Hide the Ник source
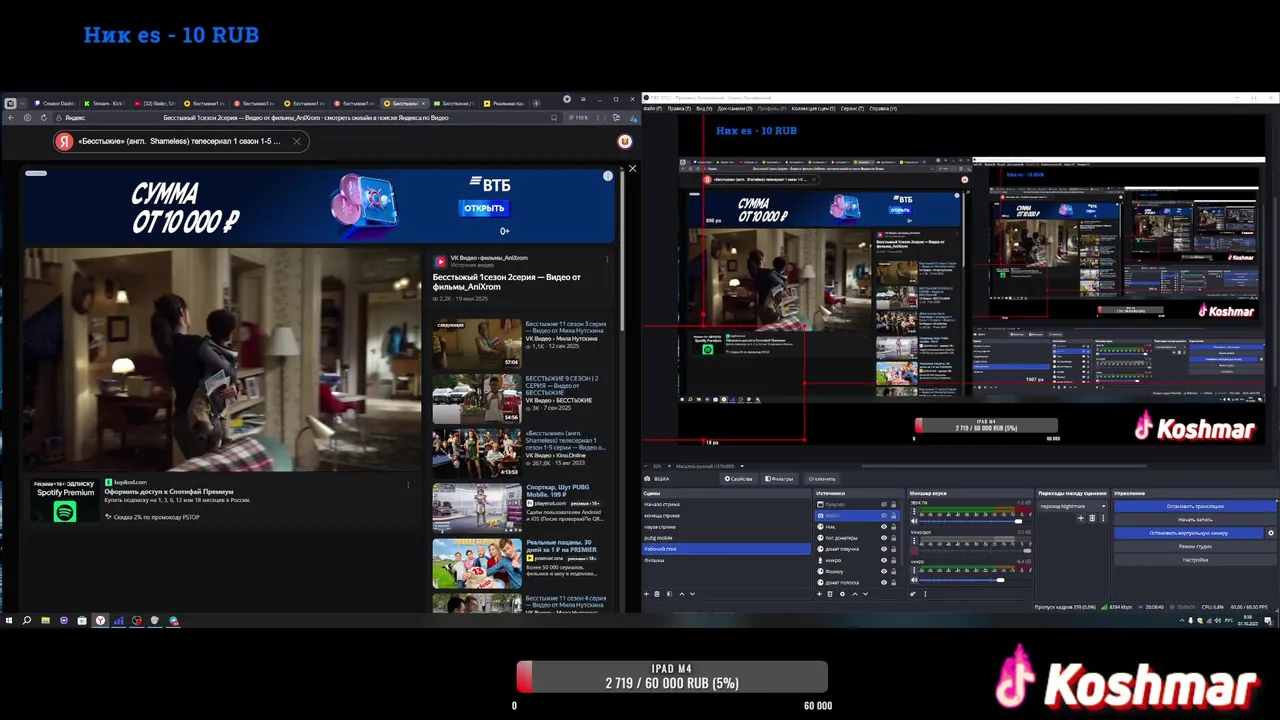The image size is (1280, 720). click(x=884, y=527)
